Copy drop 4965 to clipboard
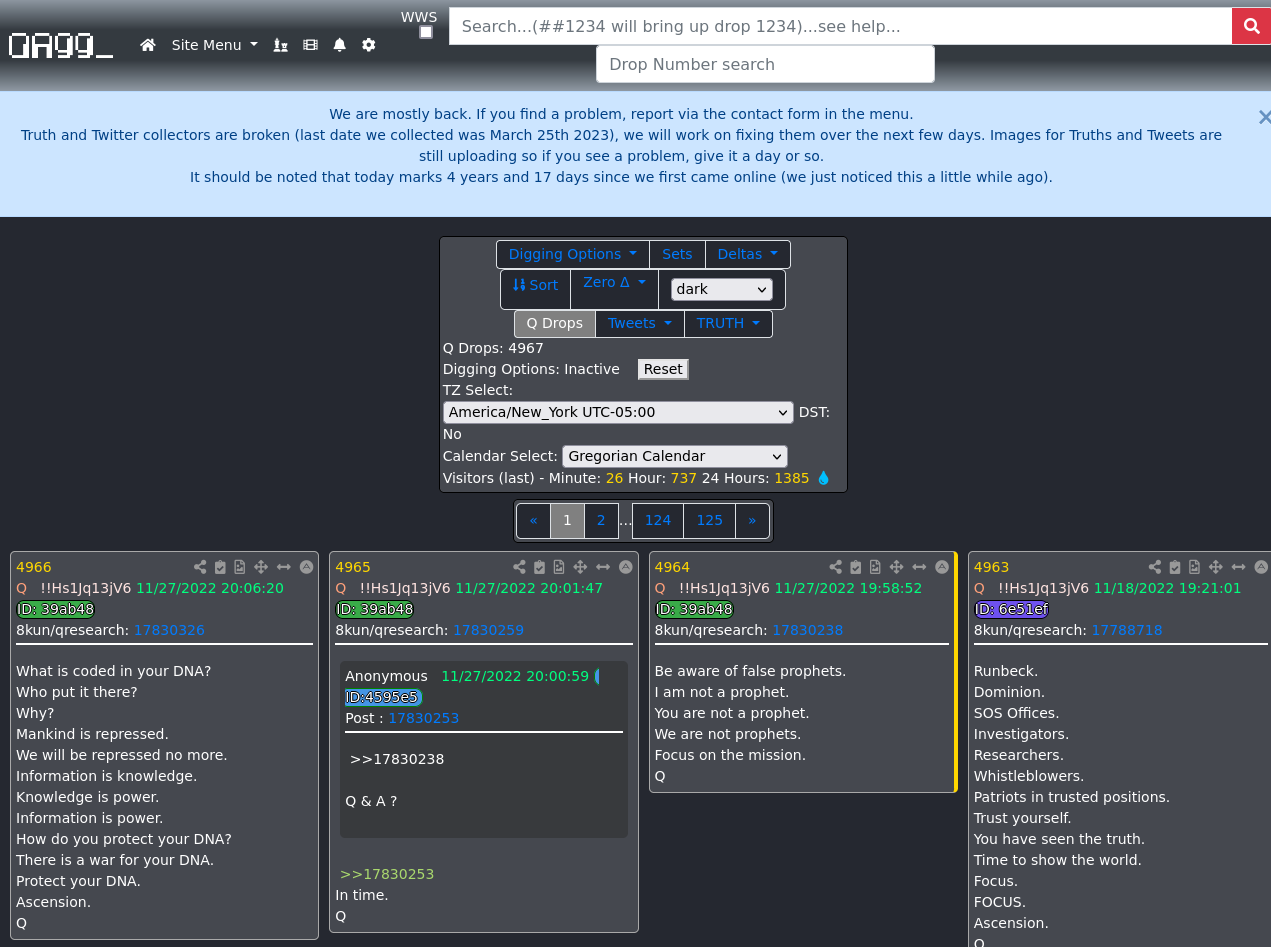The height and width of the screenshot is (947, 1271). [540, 567]
